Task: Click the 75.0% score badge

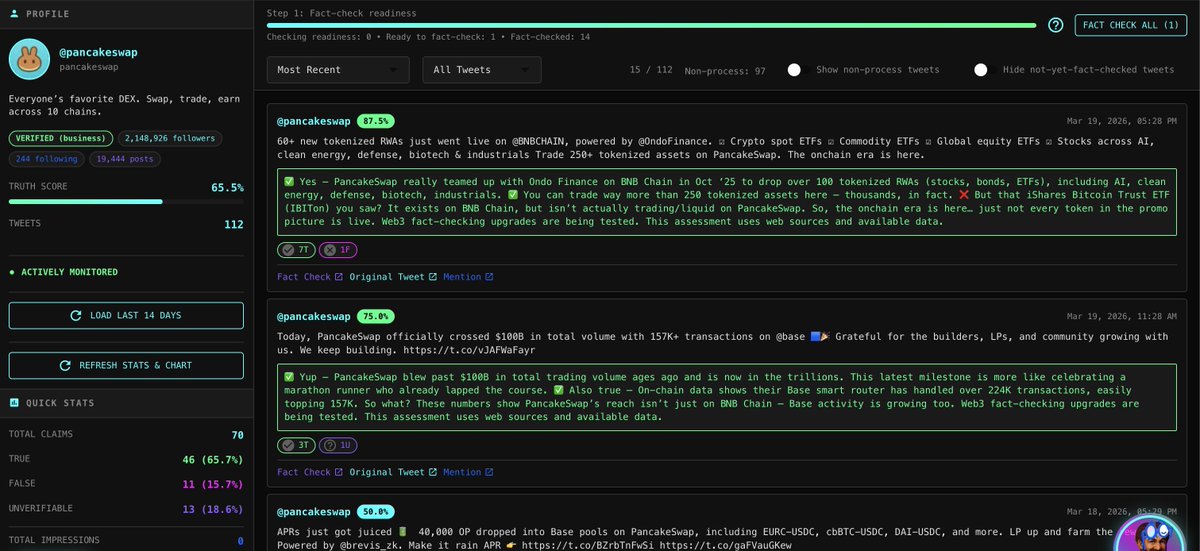Action: (375, 316)
